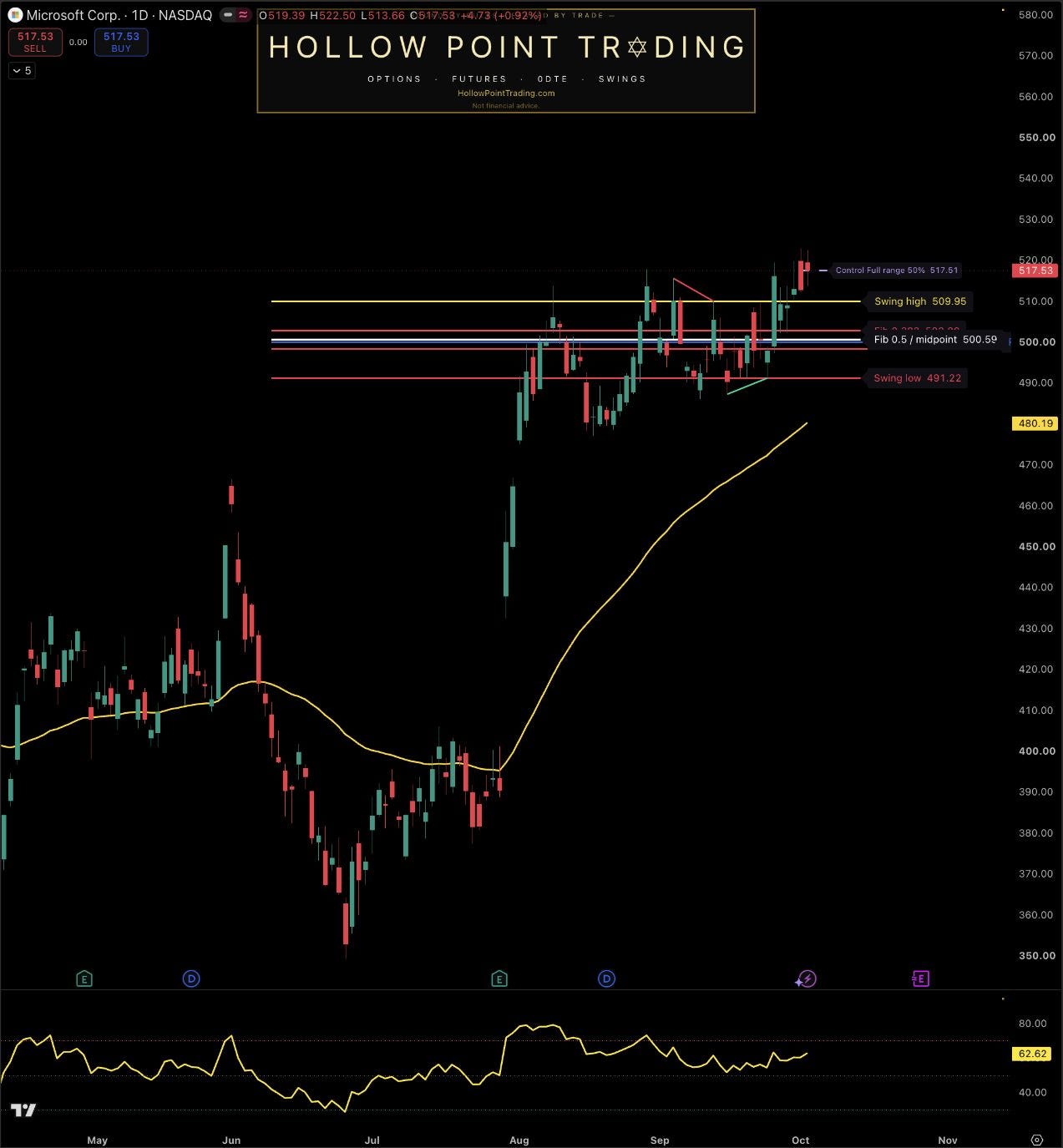Viewport: 1063px width, 1148px height.
Task: Click the lightning bolt event icon
Action: coord(807,979)
